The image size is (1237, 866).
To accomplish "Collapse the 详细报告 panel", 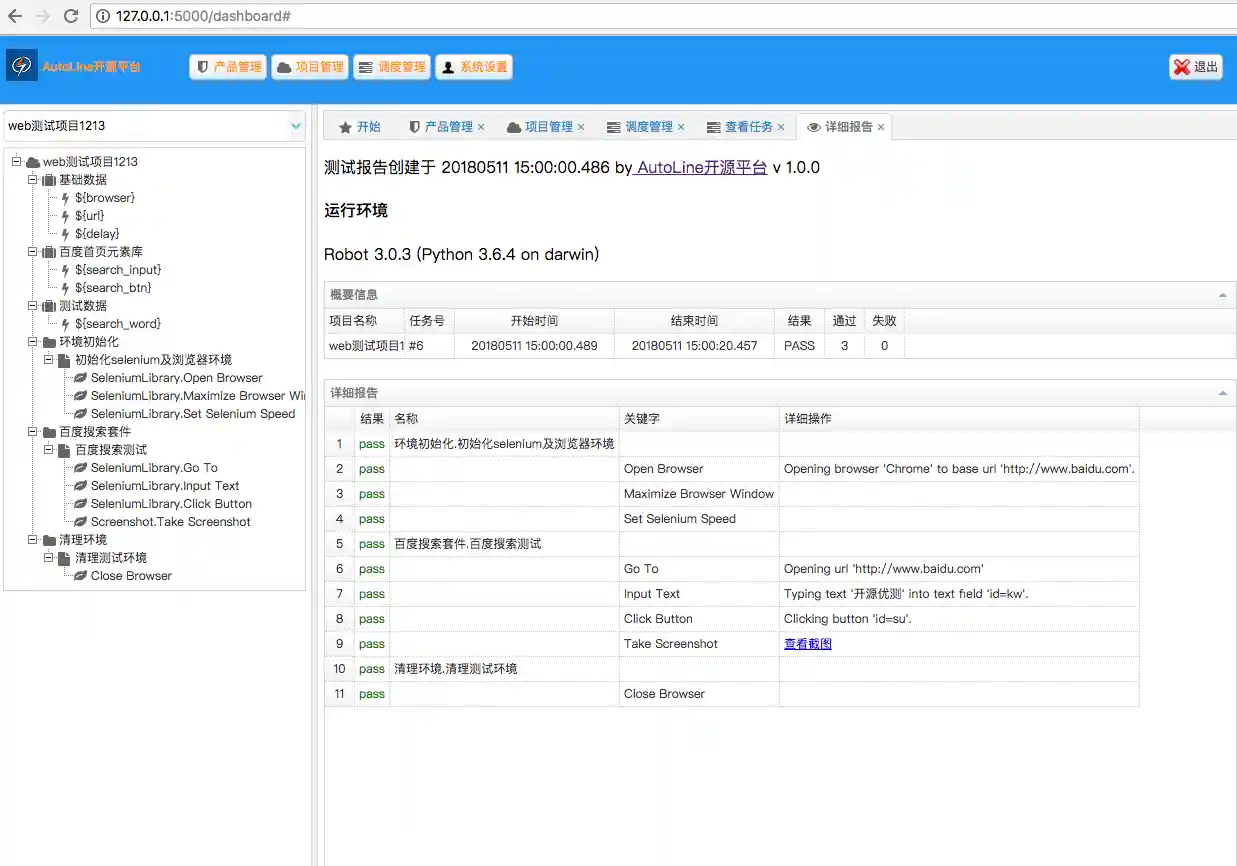I will tap(1222, 393).
